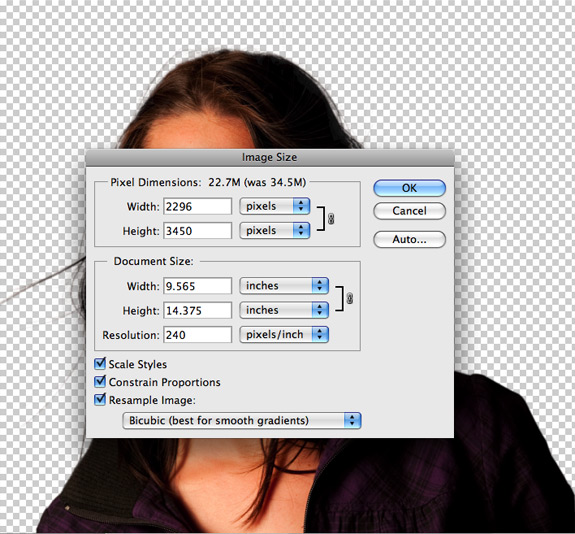Toggle Constrain Proportions checkbox

[x=100, y=381]
